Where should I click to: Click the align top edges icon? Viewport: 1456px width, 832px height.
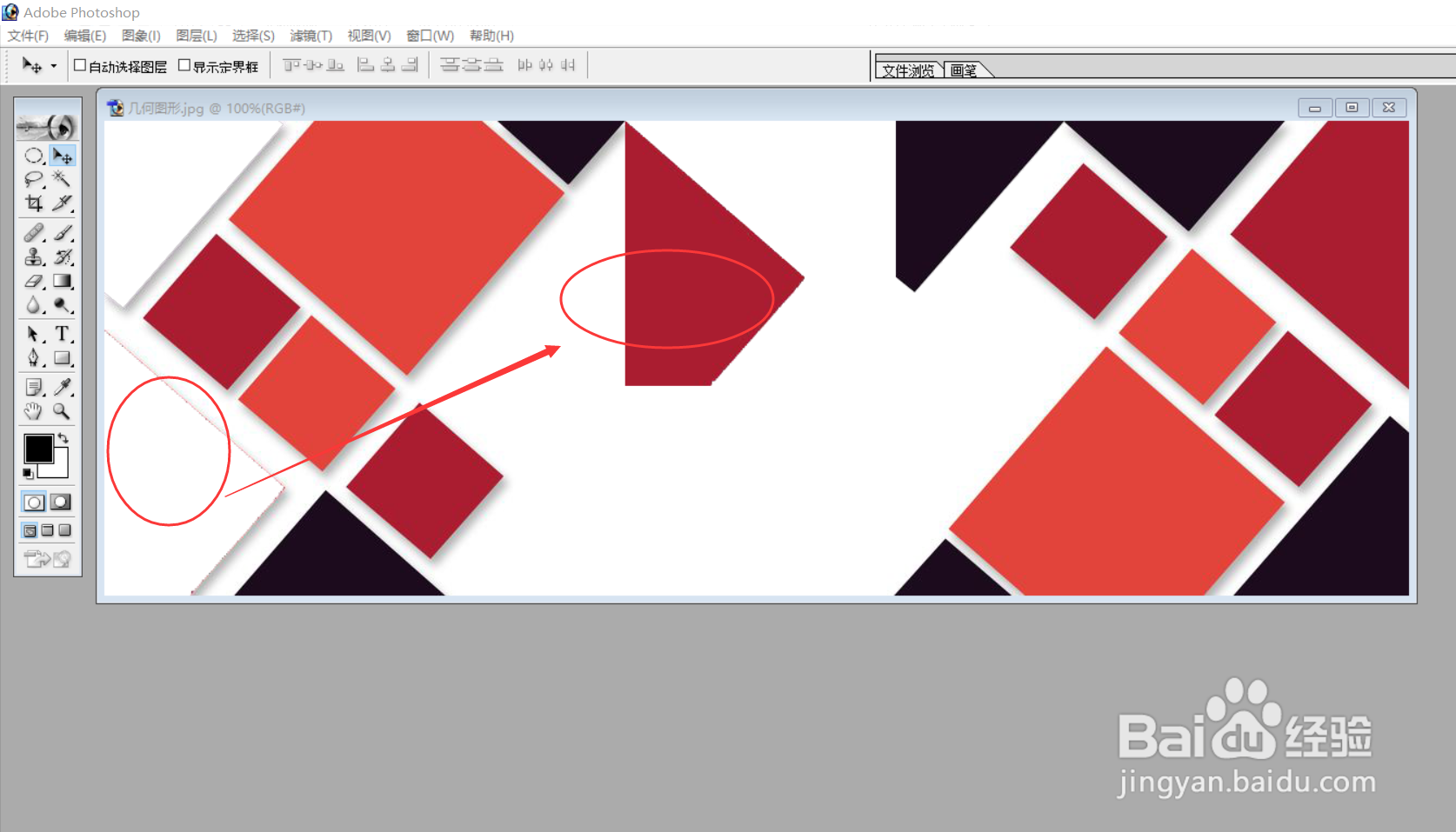(291, 65)
